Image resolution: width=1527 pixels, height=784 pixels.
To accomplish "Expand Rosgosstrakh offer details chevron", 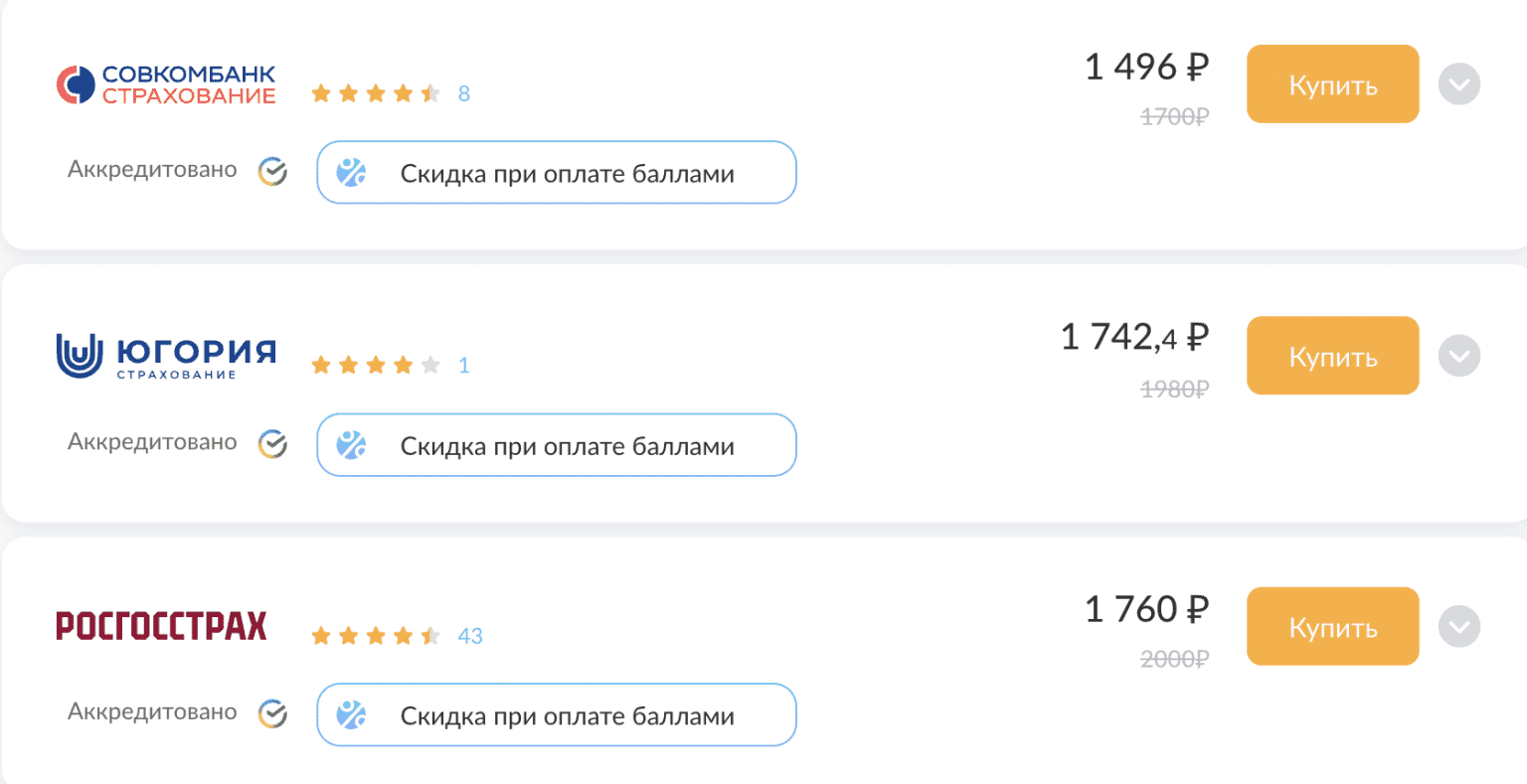I will coord(1458,627).
